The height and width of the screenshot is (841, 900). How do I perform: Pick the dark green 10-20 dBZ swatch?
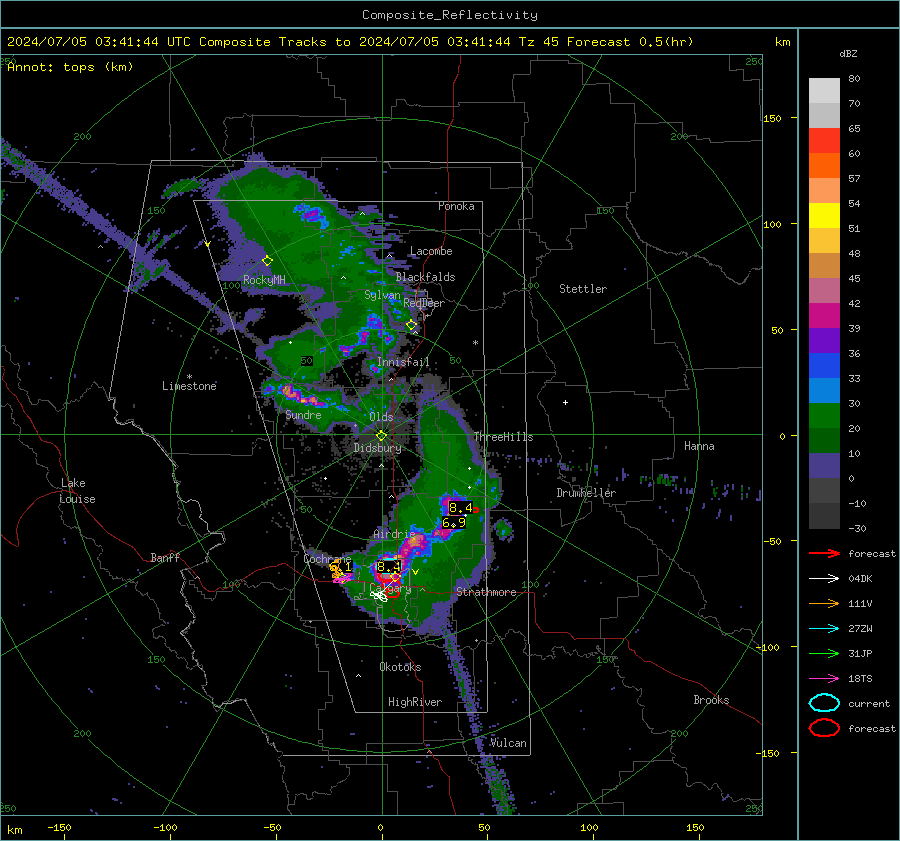(824, 441)
